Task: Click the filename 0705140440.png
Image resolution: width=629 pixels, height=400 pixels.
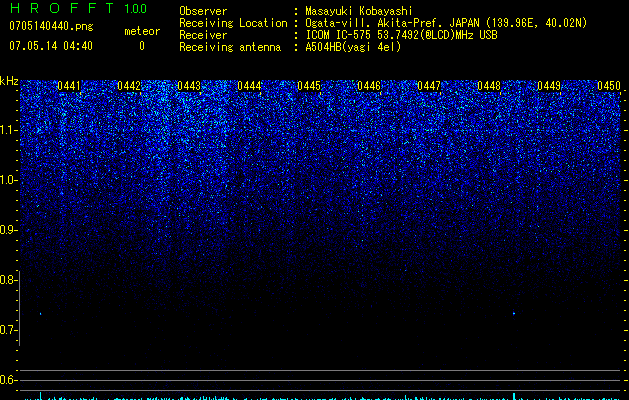Action: coord(51,26)
